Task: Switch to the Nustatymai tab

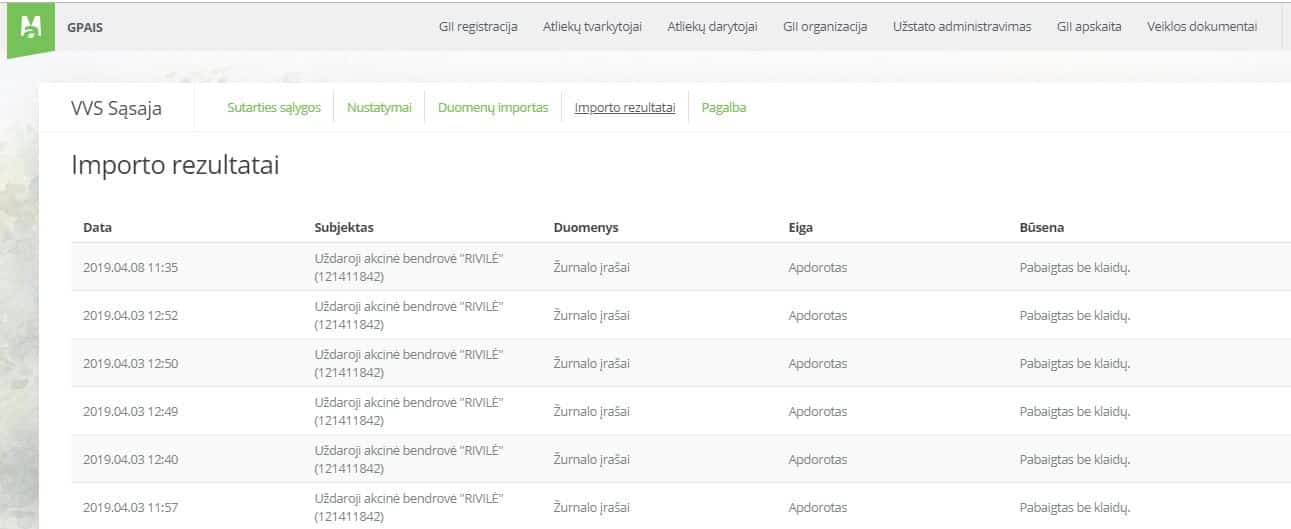Action: (x=379, y=108)
